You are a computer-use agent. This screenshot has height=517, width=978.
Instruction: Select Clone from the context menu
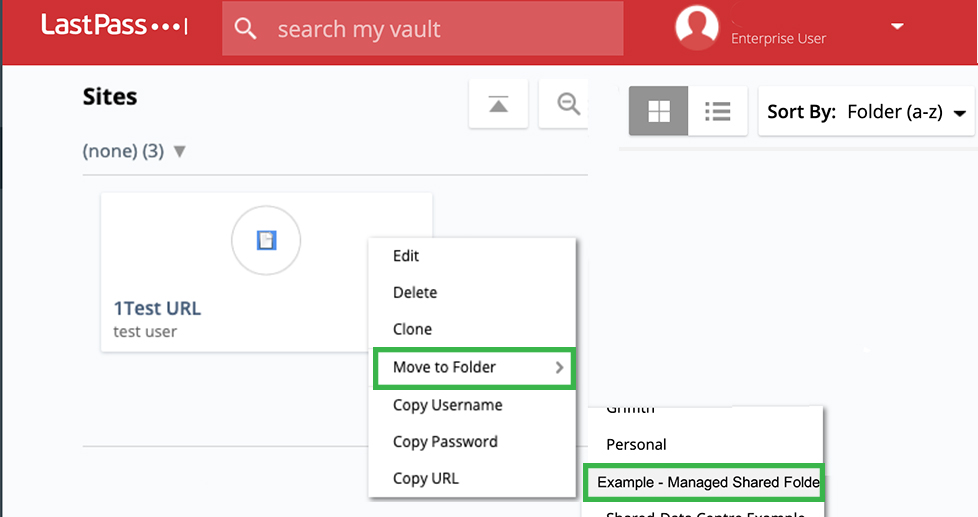point(412,329)
